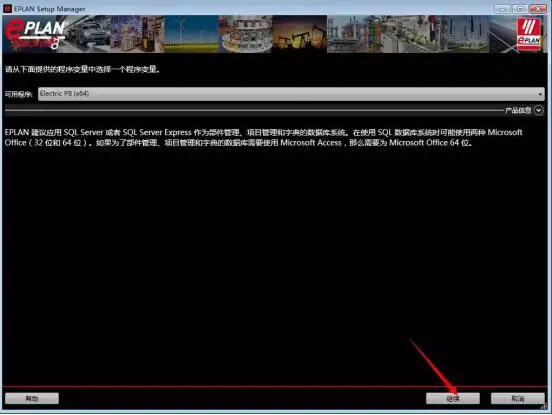
Task: Maximize the EPLAN Setup Manager window
Action: click(520, 9)
